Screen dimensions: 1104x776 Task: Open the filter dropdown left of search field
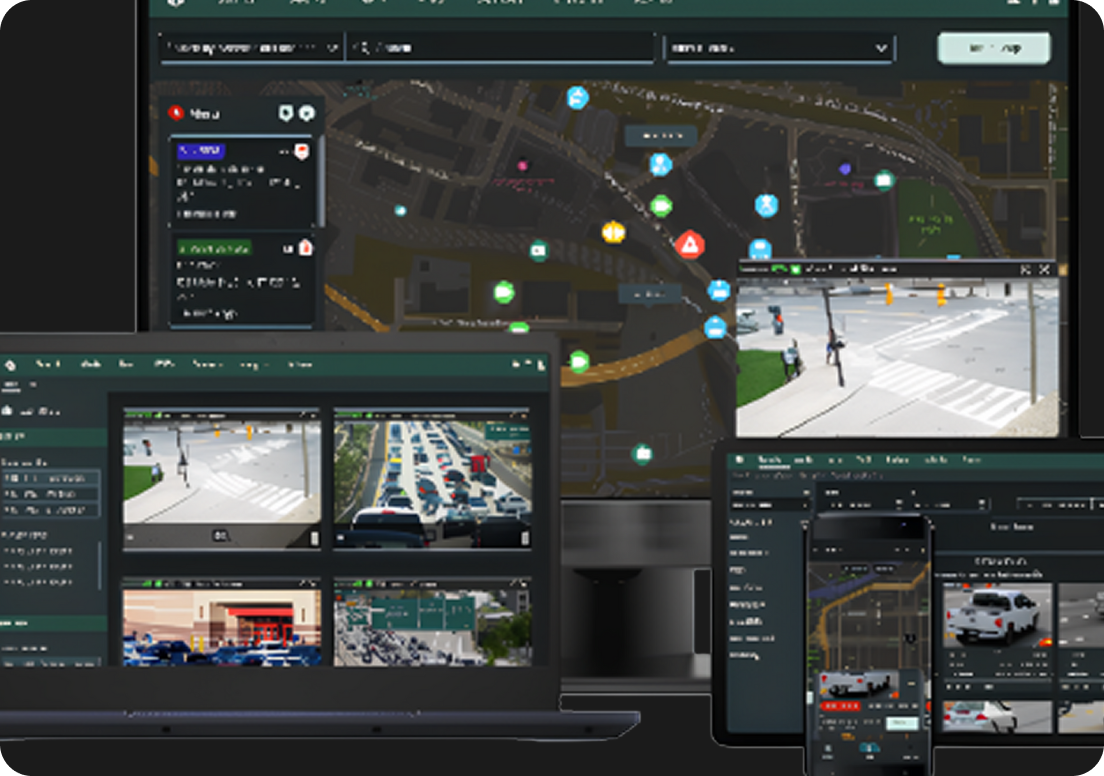click(x=251, y=47)
